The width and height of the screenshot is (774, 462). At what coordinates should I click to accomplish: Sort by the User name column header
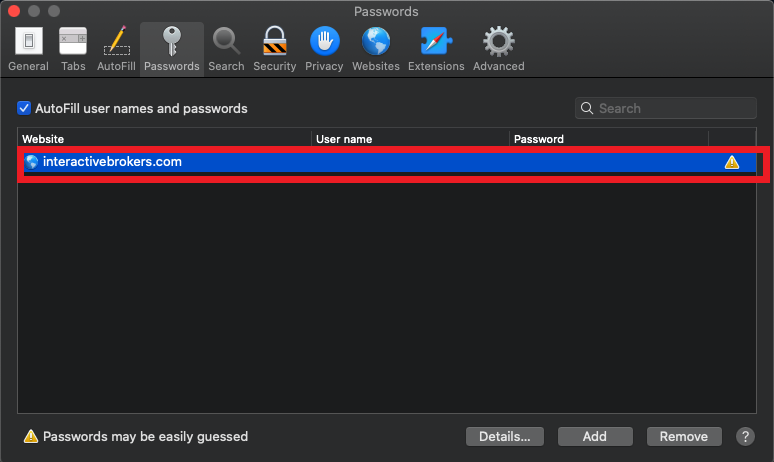[410, 139]
